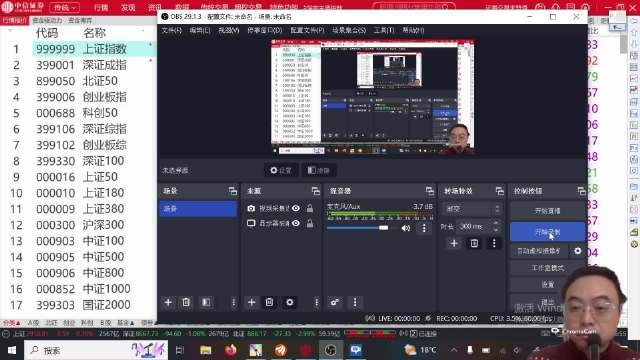The image size is (640, 360).
Task: Open the transition type dropdown
Action: [472, 209]
